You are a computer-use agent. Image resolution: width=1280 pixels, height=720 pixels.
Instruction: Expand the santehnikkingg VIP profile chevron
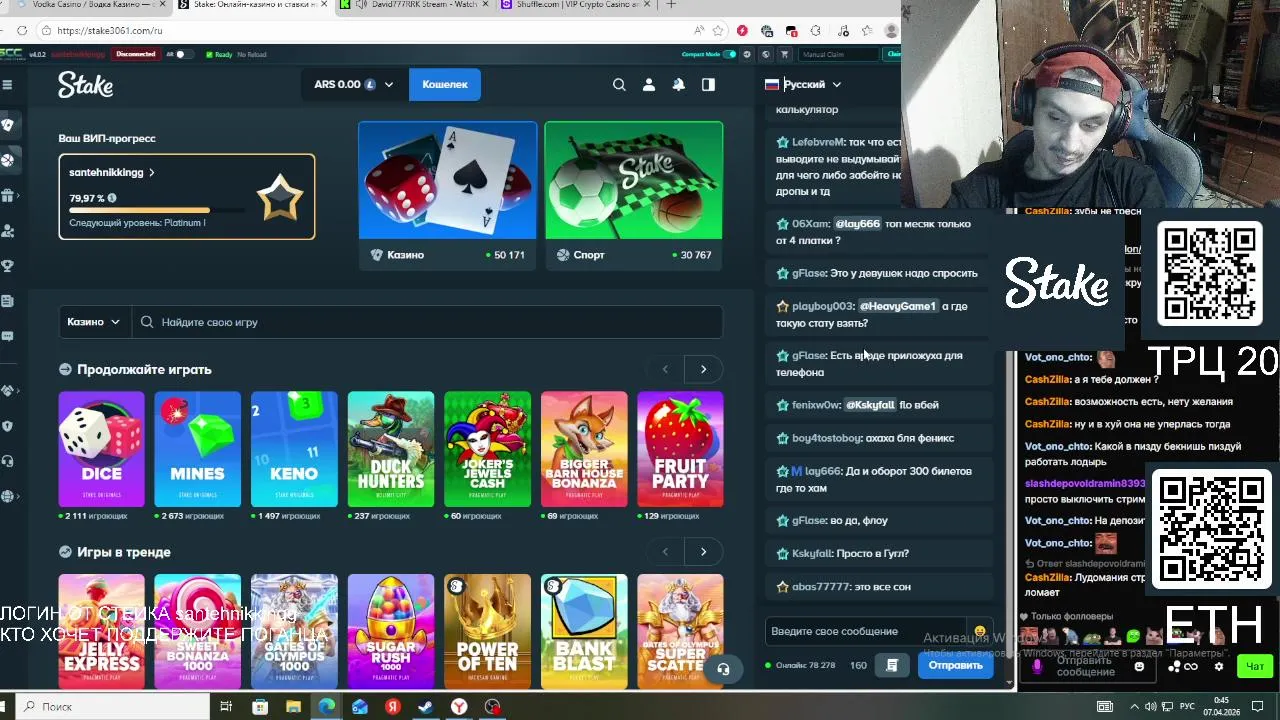tap(152, 173)
